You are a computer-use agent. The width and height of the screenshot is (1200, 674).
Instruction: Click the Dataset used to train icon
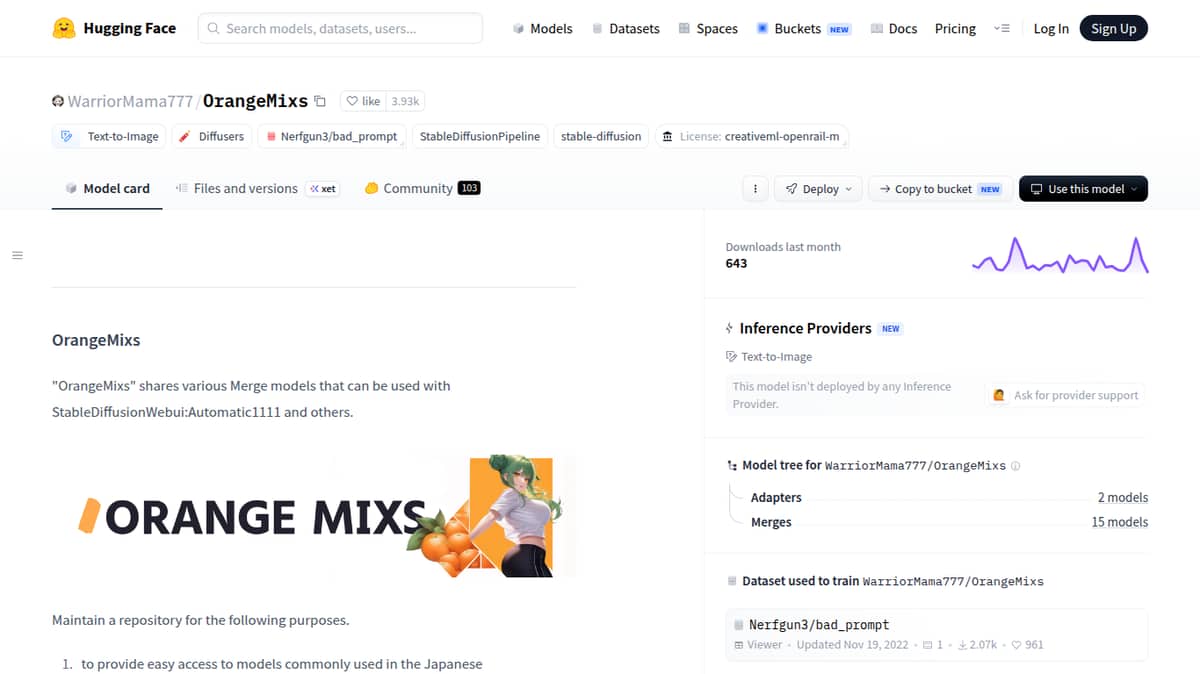click(x=732, y=581)
